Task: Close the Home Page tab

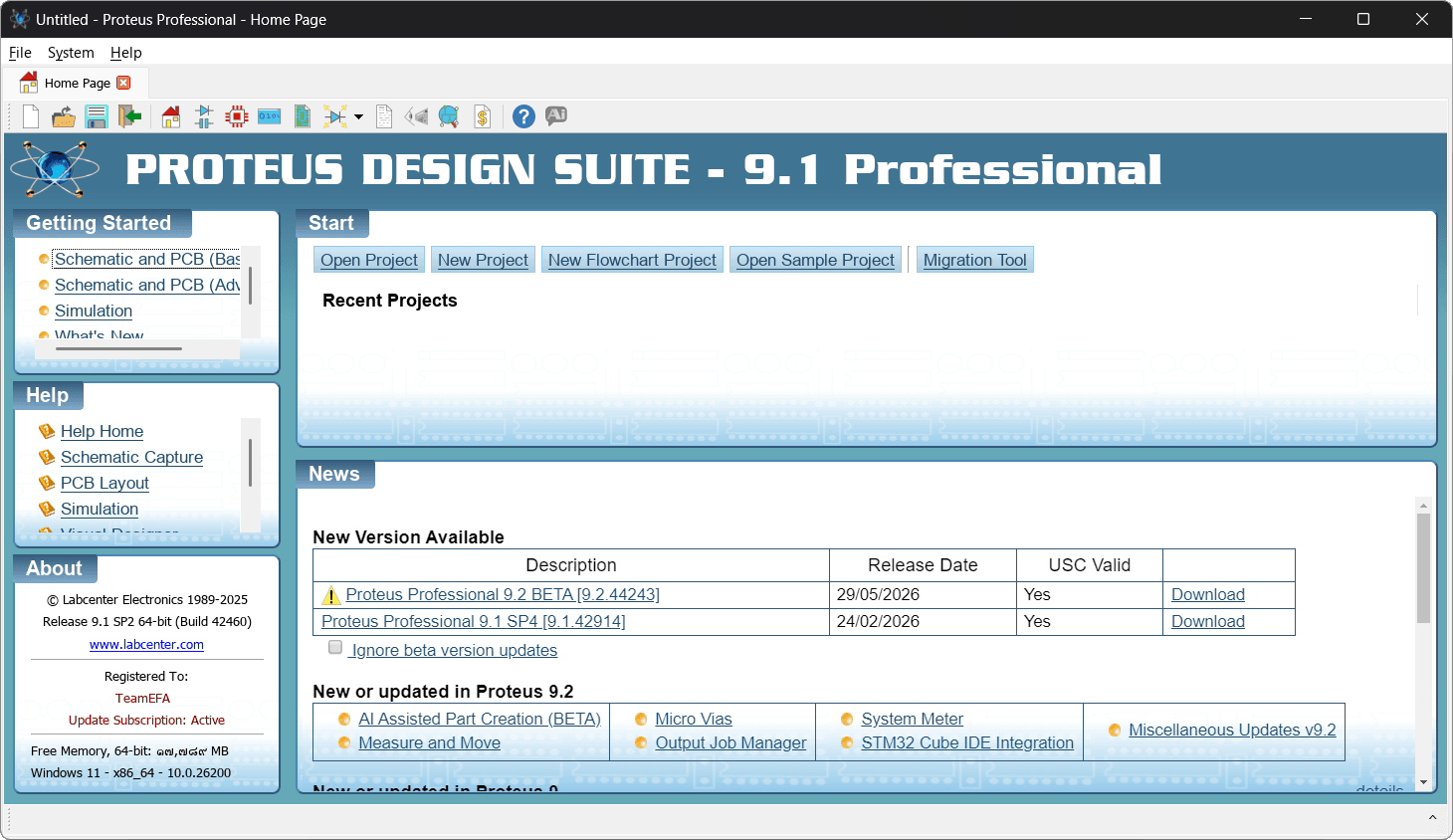Action: pyautogui.click(x=123, y=83)
